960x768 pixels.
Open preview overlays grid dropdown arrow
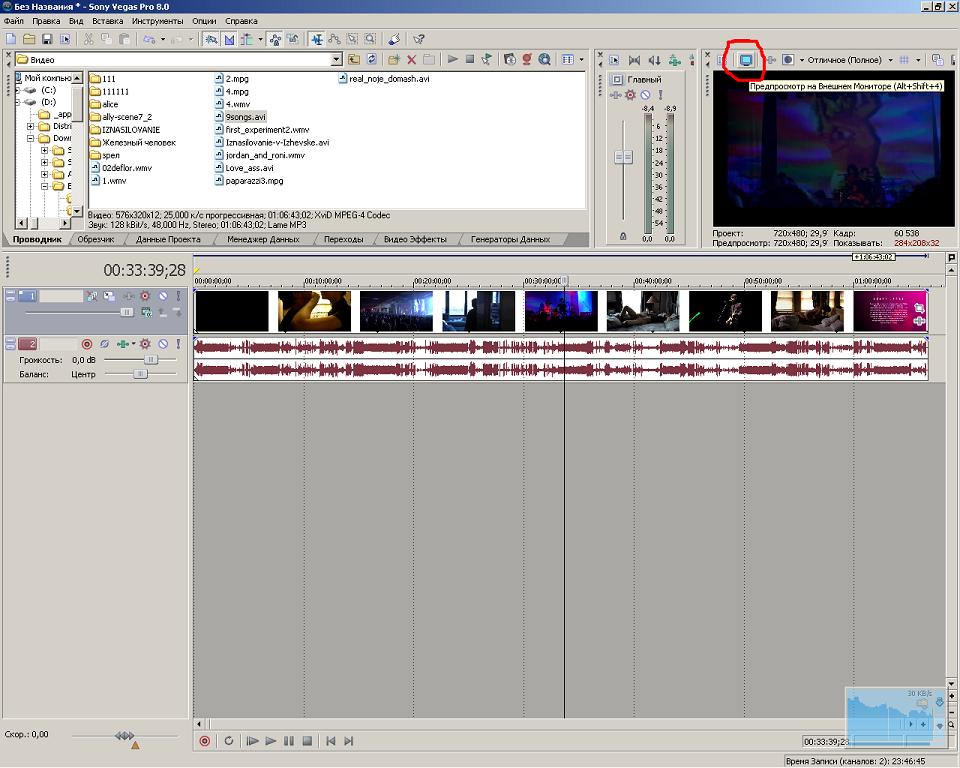point(918,60)
